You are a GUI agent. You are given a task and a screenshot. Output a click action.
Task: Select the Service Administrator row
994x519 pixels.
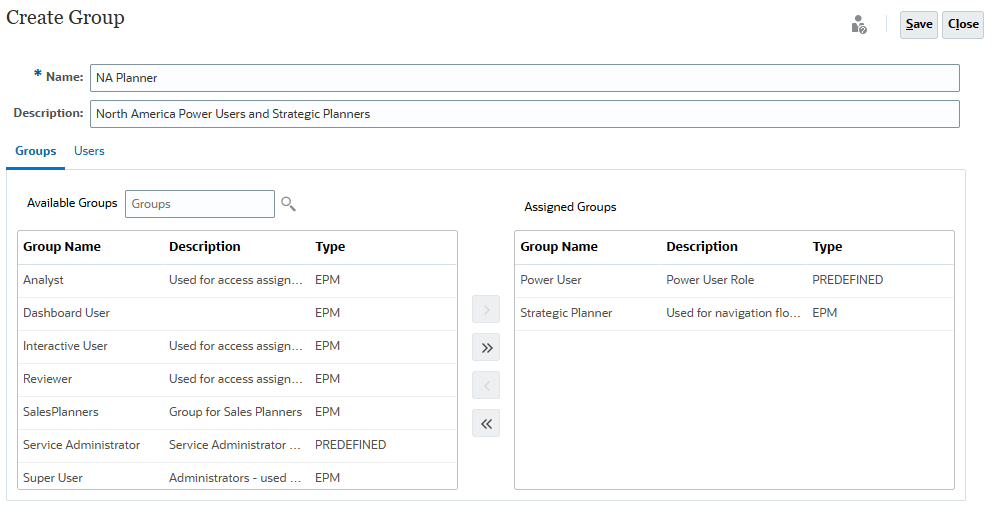[82, 445]
